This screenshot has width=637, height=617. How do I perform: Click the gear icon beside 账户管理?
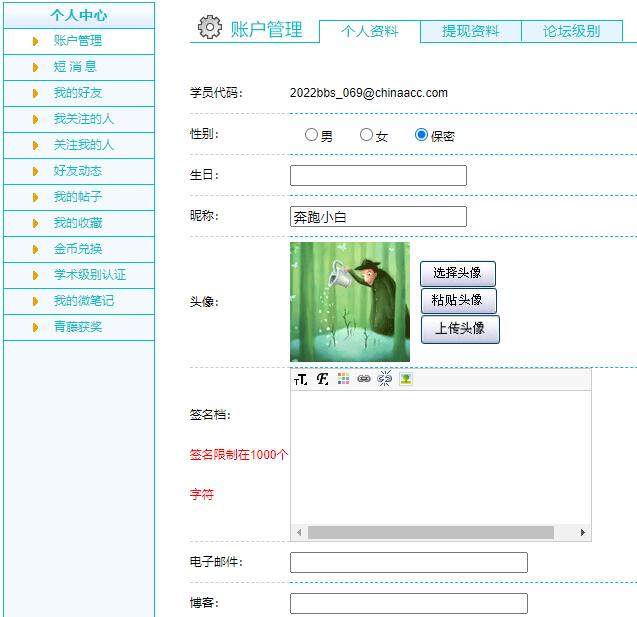(x=209, y=28)
